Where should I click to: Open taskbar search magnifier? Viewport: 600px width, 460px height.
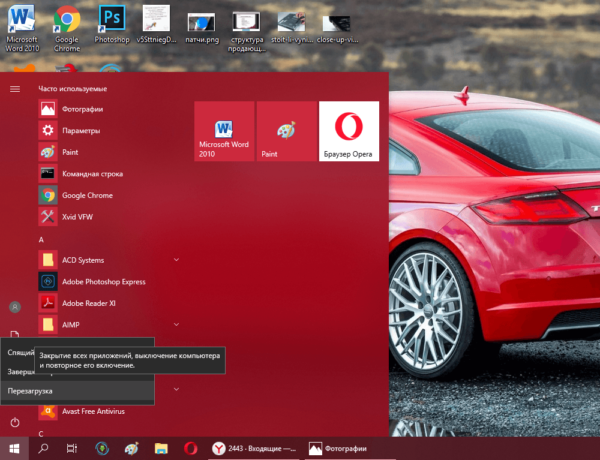[43, 448]
